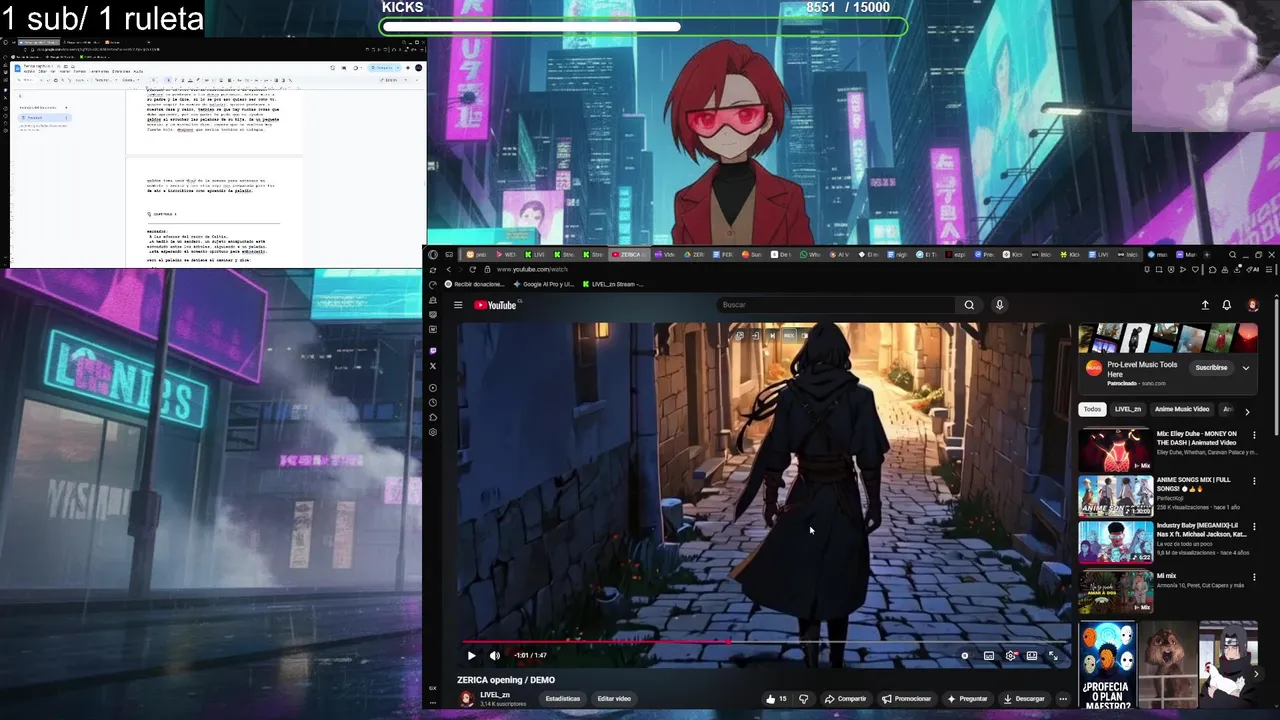Click Suscribirse on the Pro-Level Music ad

click(x=1211, y=368)
